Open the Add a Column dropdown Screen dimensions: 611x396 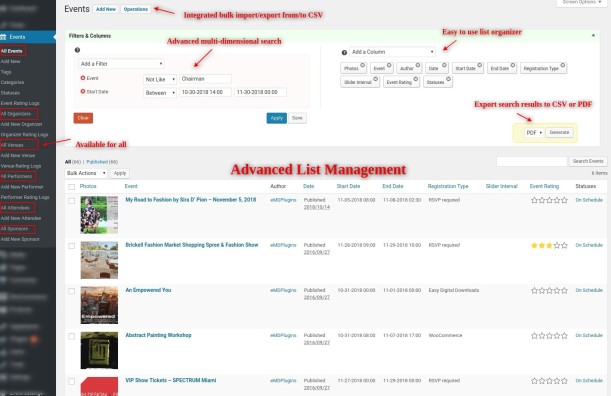pyautogui.click(x=392, y=52)
